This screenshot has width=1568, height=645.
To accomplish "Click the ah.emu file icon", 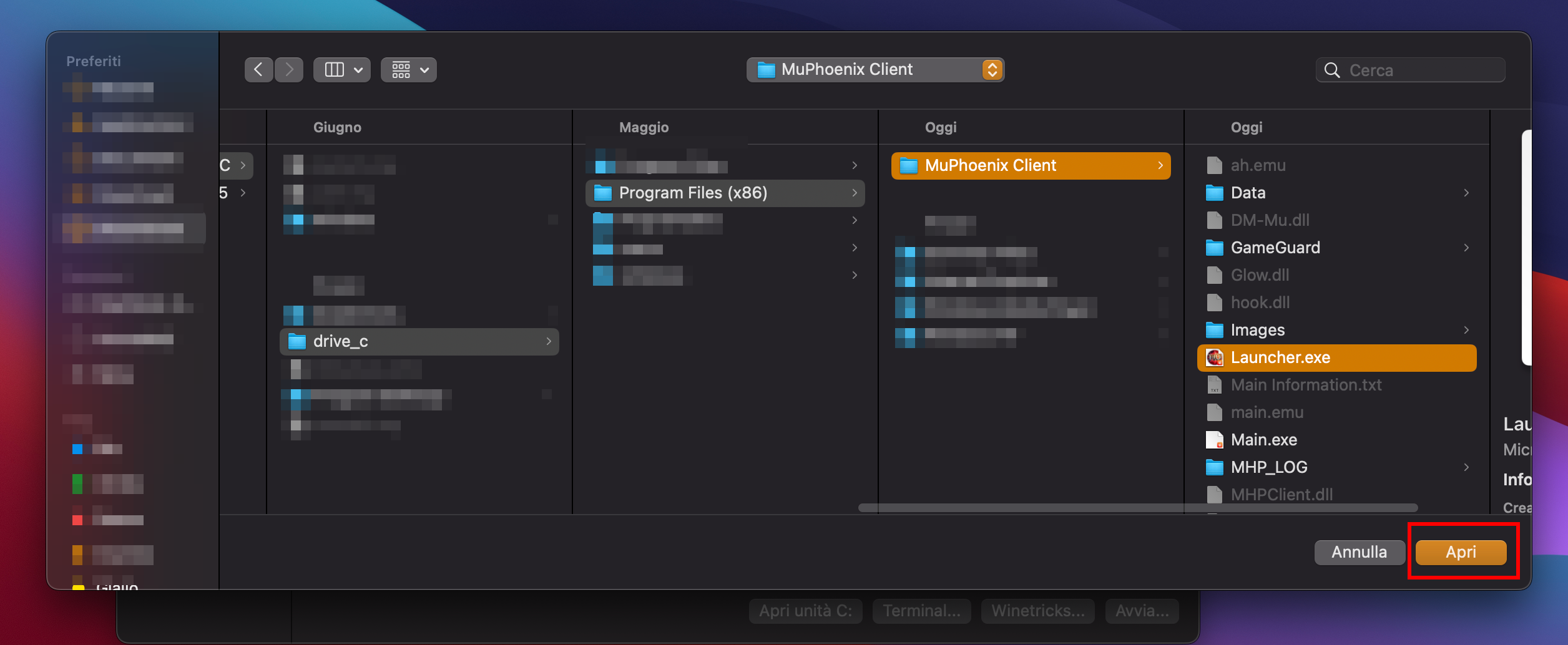I will pos(1215,165).
